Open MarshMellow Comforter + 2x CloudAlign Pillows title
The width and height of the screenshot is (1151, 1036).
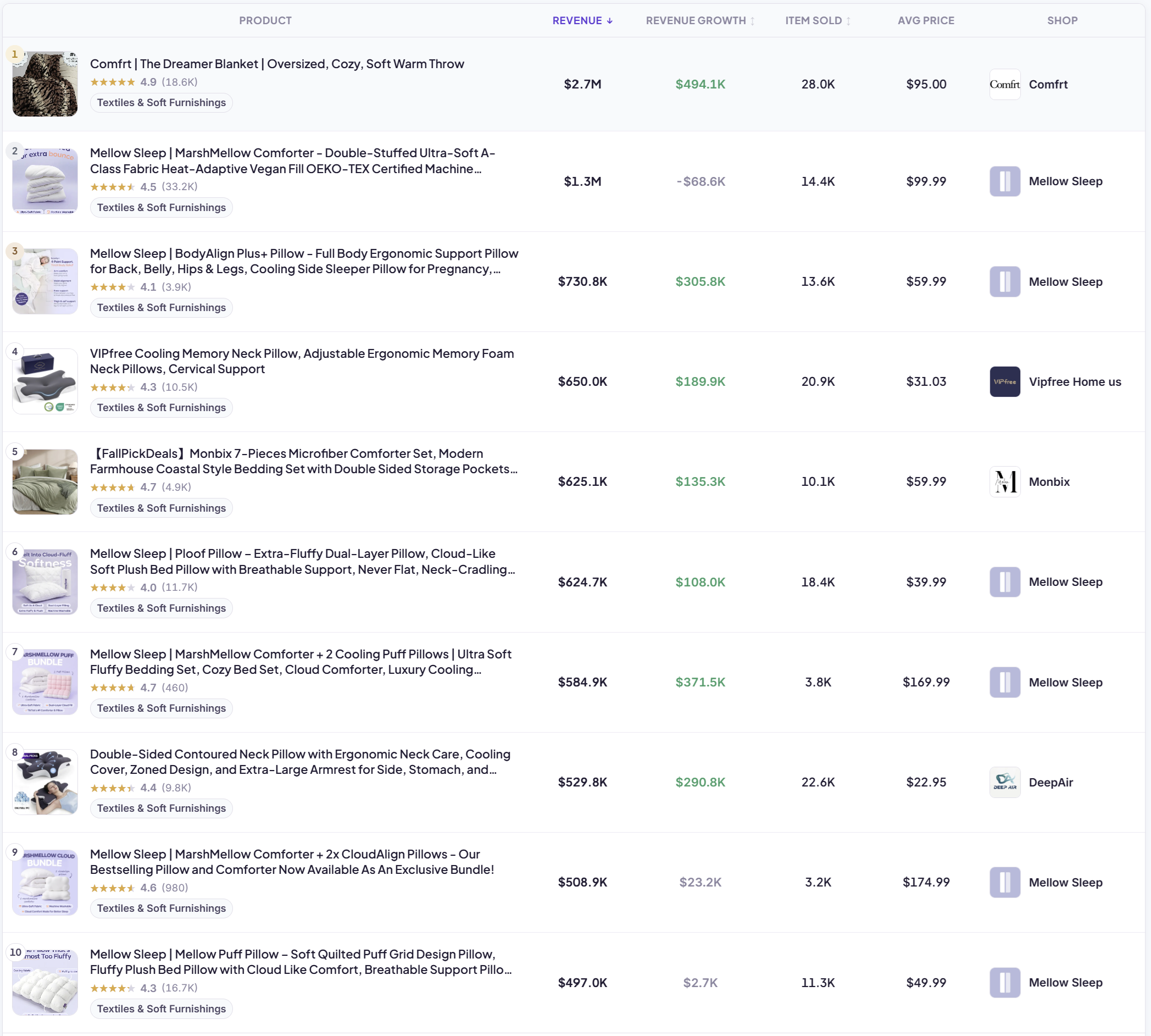coord(292,862)
